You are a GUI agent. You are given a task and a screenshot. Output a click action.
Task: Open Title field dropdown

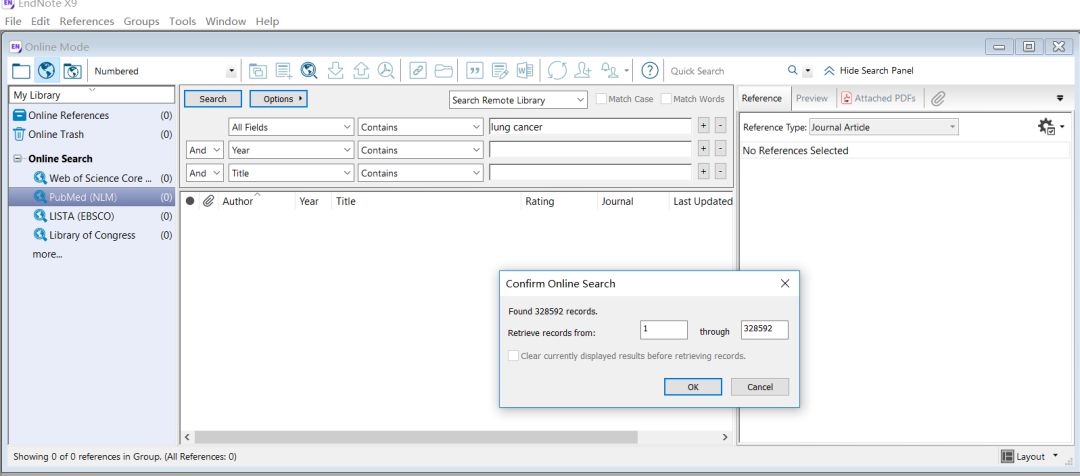point(291,173)
